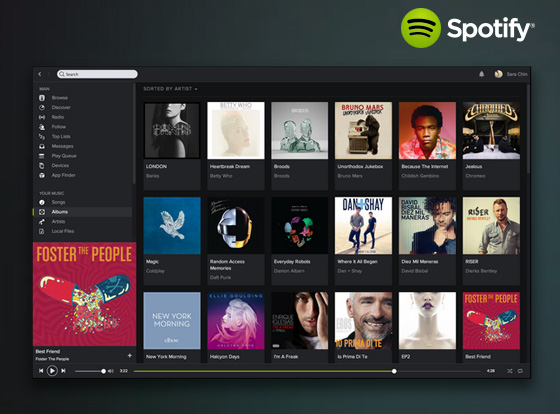Open the Broods album cover
The width and height of the screenshot is (560, 414).
[300, 130]
